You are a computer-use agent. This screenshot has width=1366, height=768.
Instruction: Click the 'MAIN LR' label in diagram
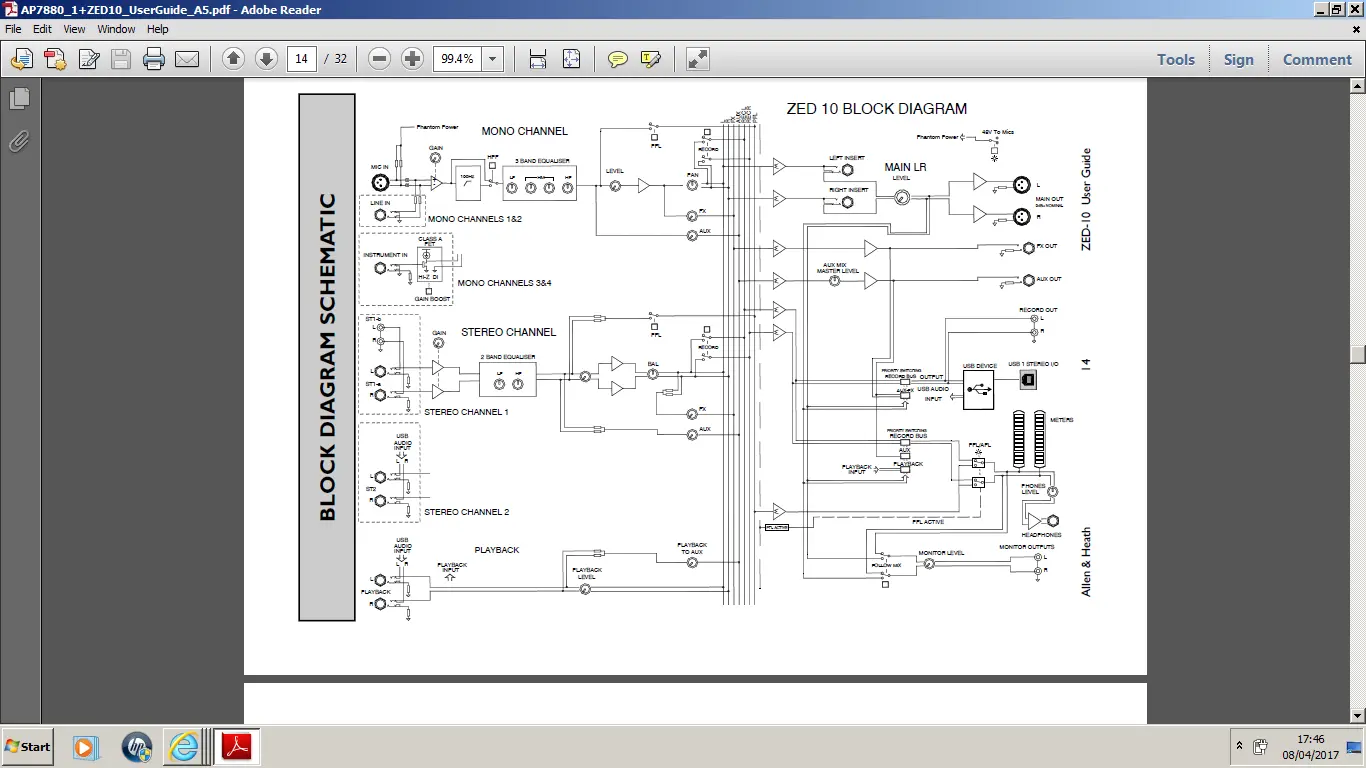(905, 167)
